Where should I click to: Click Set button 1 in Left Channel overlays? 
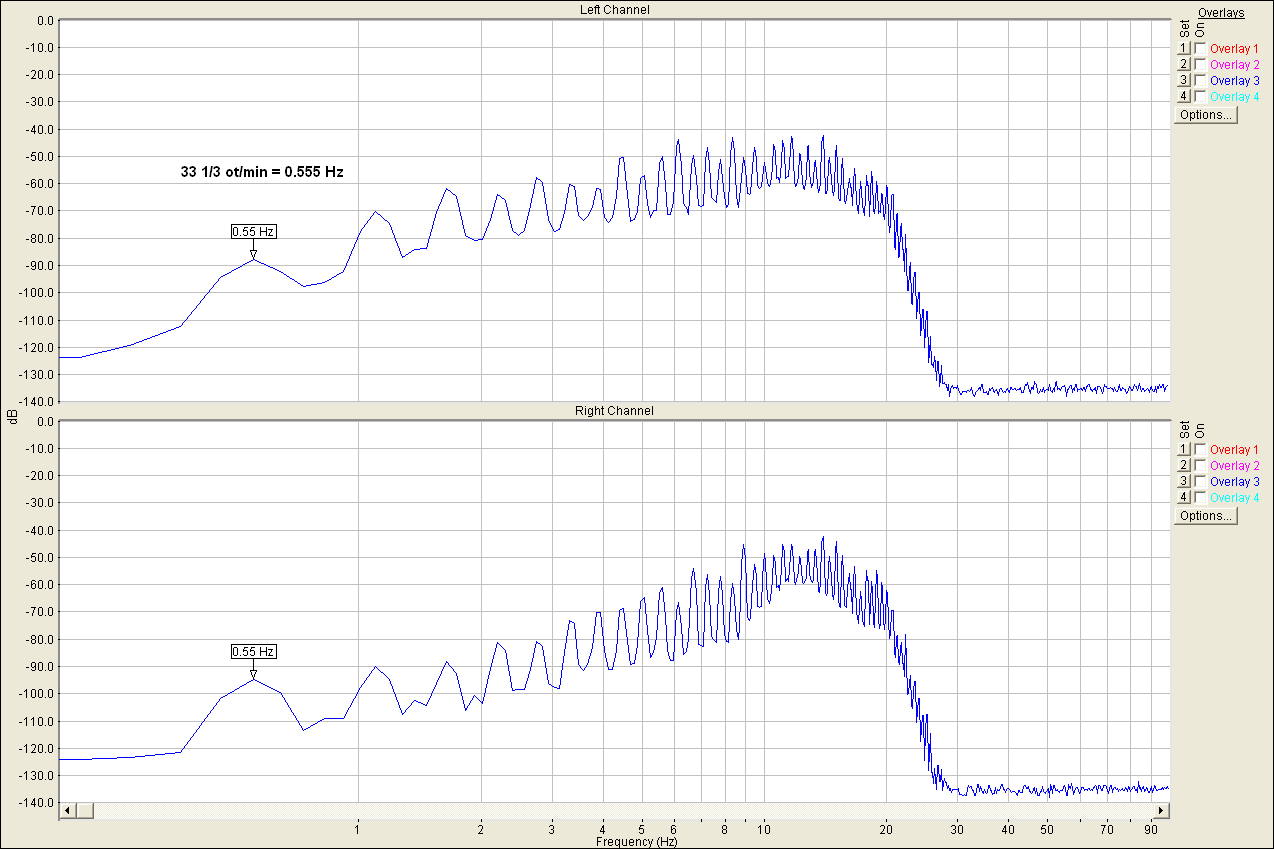pyautogui.click(x=1183, y=48)
